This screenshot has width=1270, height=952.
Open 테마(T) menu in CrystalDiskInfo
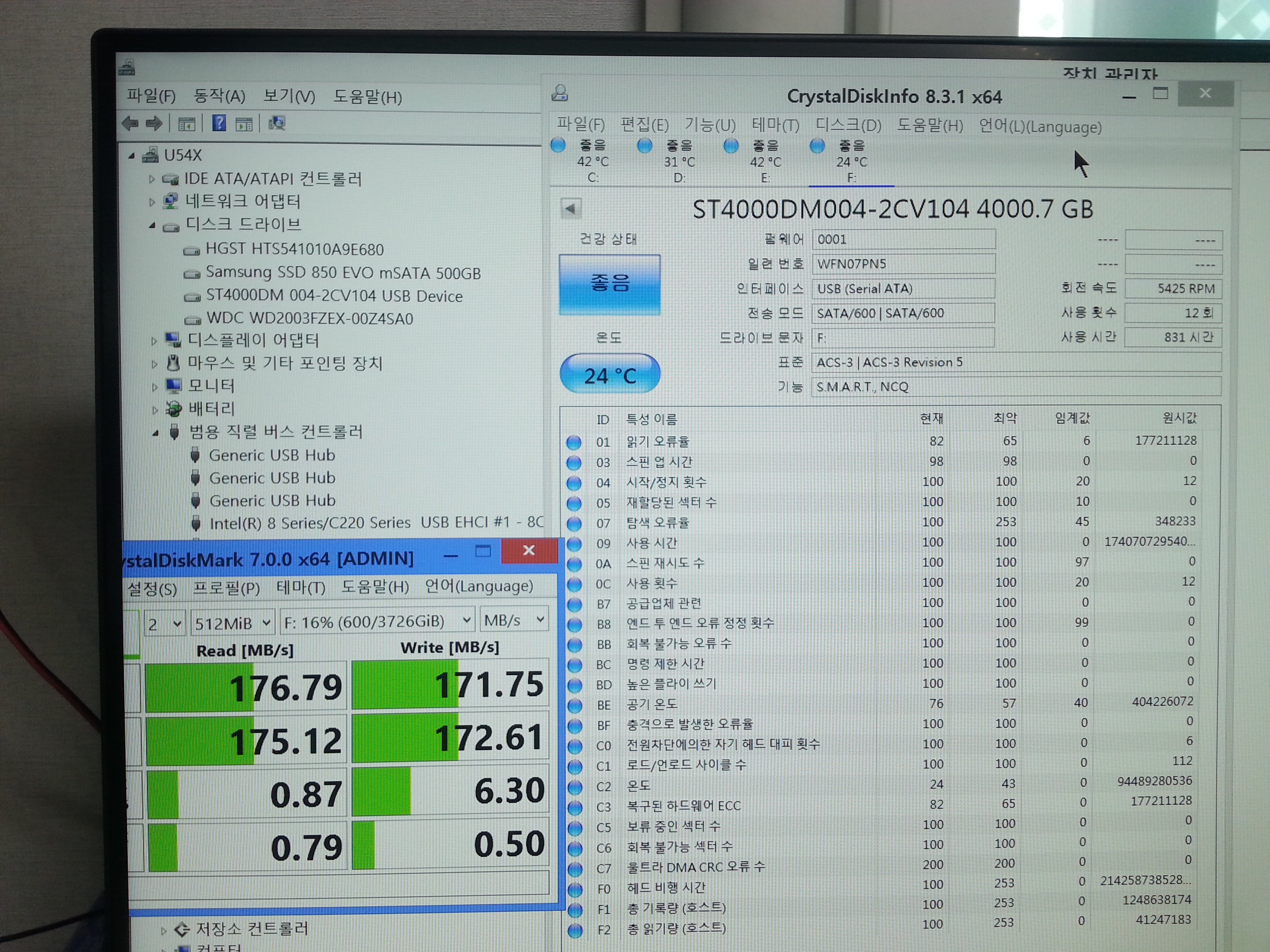[x=775, y=125]
